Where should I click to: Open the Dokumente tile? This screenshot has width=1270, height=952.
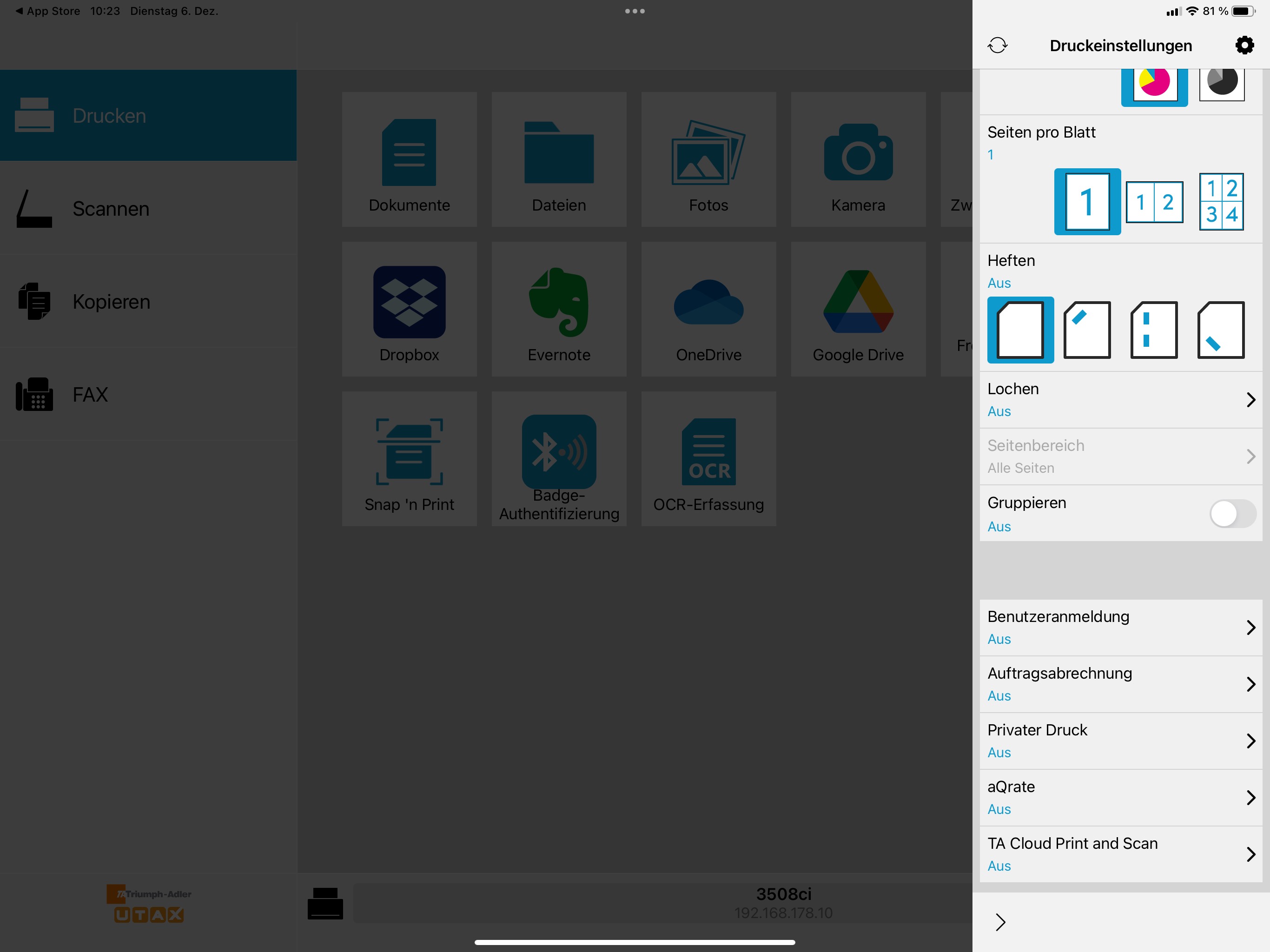[x=409, y=159]
